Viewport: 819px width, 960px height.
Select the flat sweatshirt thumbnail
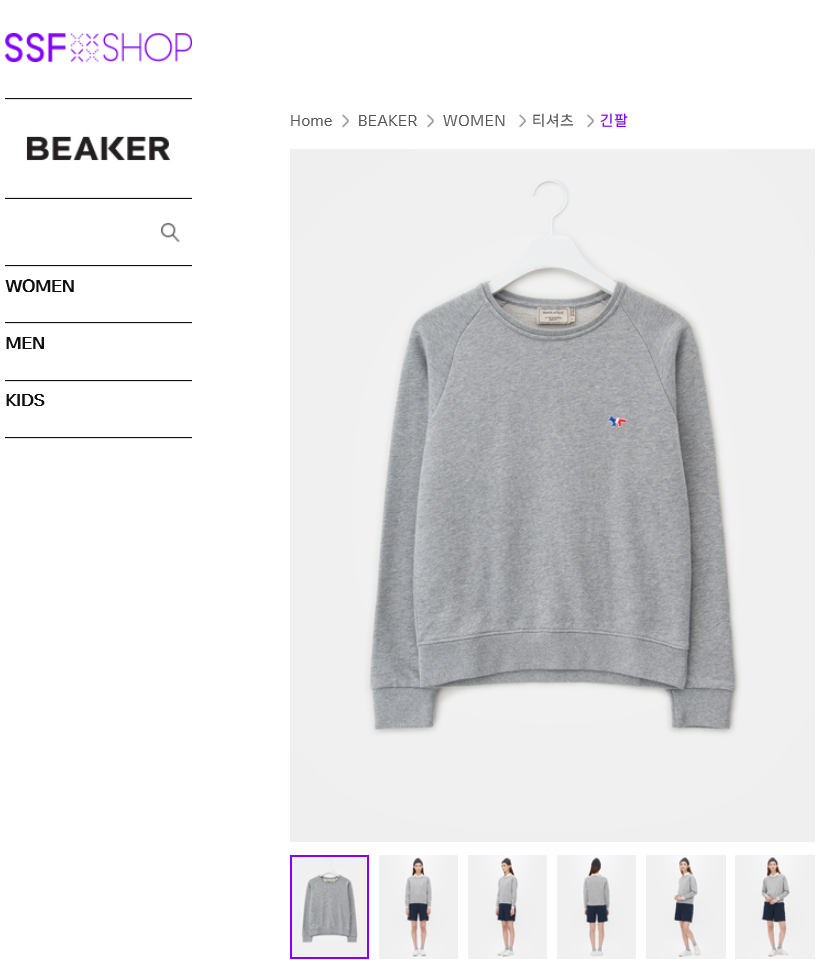click(329, 907)
